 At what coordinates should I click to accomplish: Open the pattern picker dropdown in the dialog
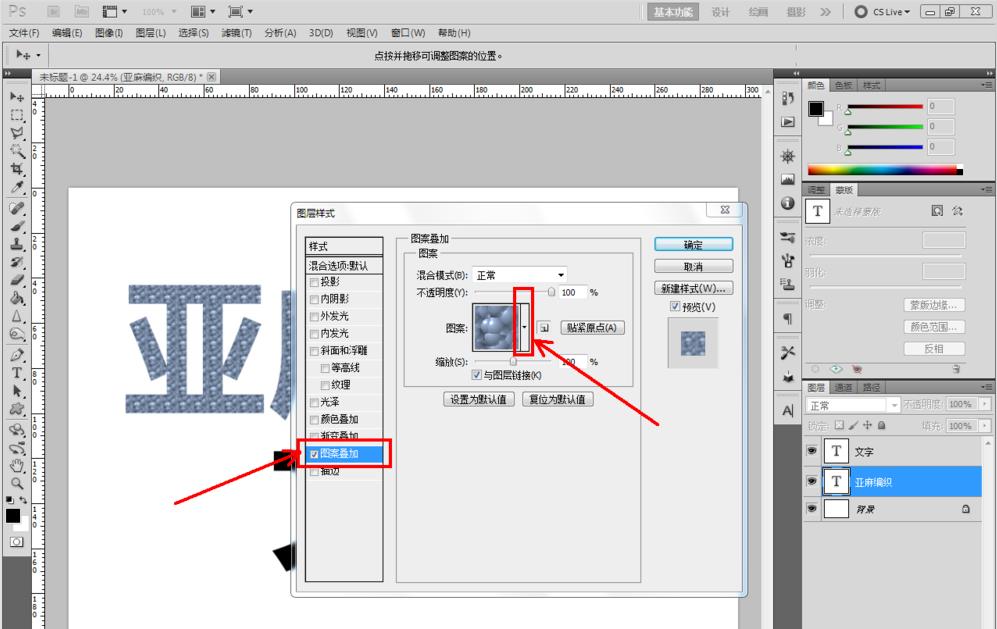click(525, 326)
